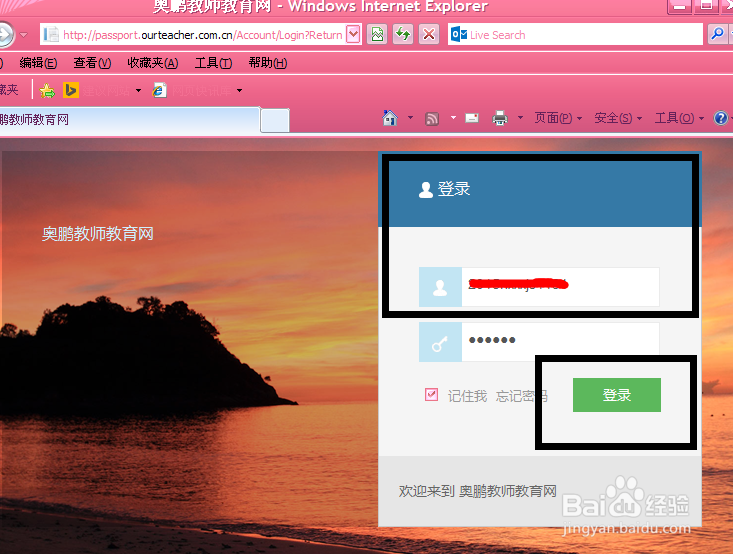Expand the Web Slice Gallery dropdown arrow
The height and width of the screenshot is (554, 733).
point(239,90)
